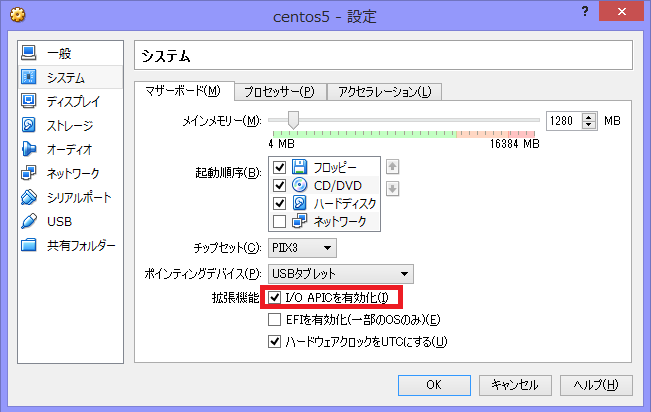The height and width of the screenshot is (412, 651).
Task: Click the ヘルプ(H) button
Action: pyautogui.click(x=596, y=385)
